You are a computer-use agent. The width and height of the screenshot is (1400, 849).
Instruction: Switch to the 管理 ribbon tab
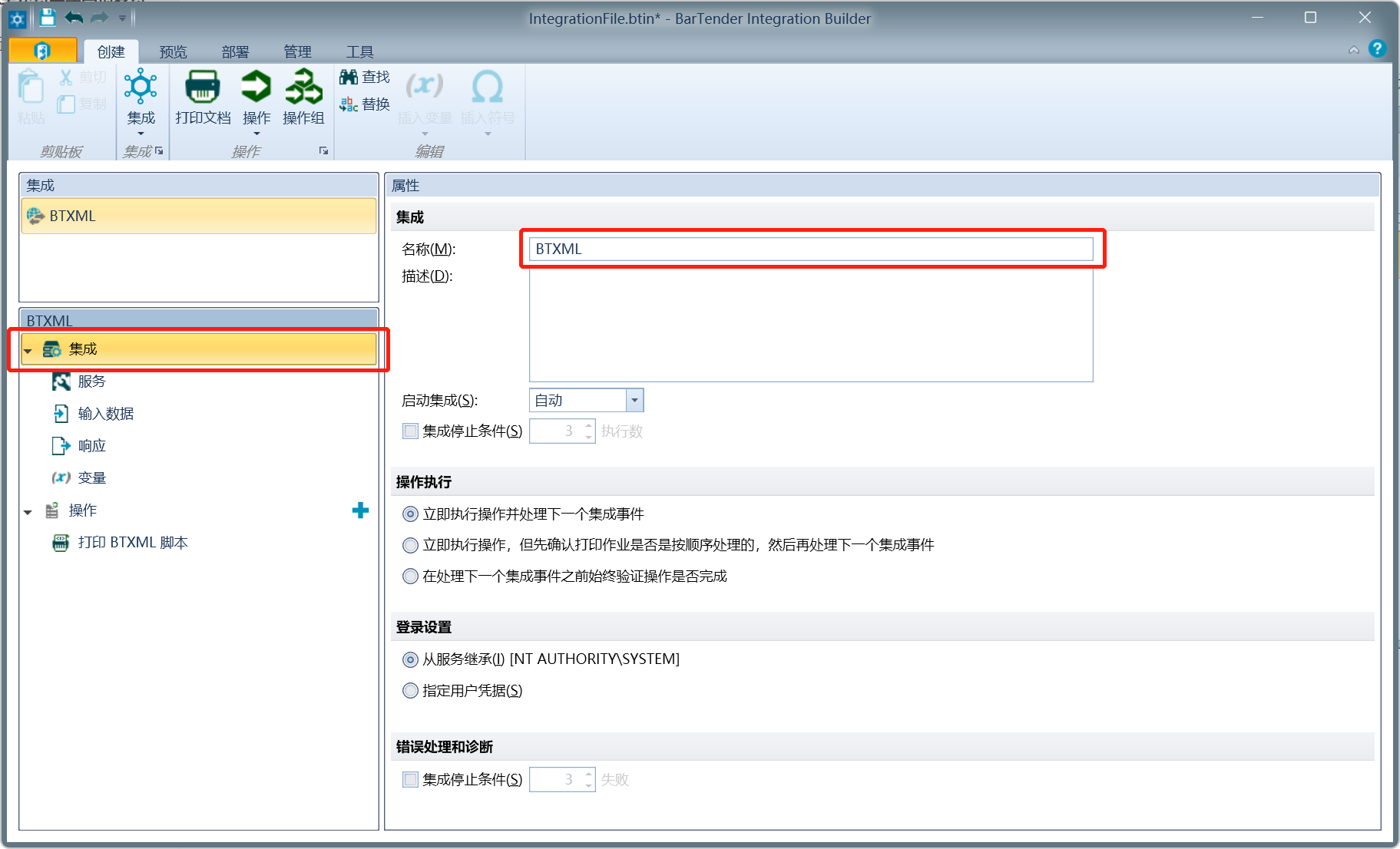pos(297,51)
